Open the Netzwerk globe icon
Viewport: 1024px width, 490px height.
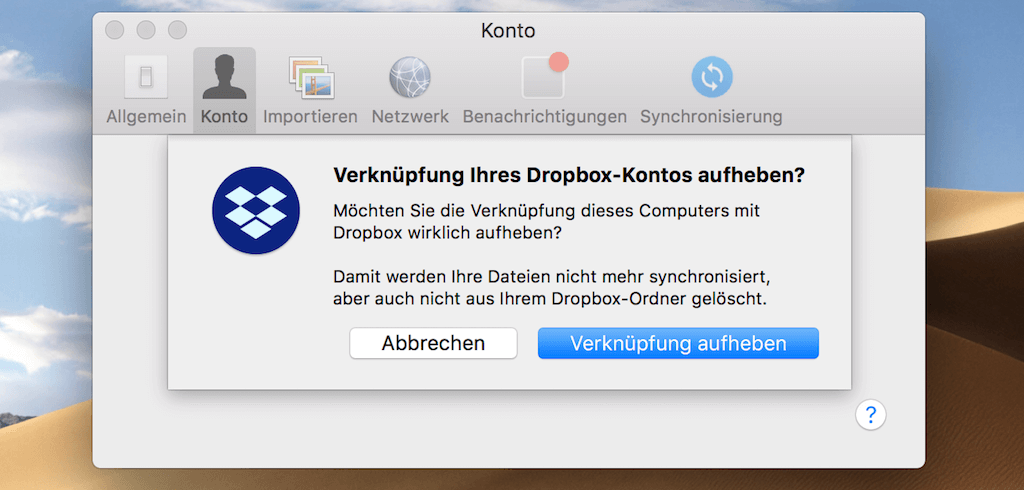tap(410, 77)
